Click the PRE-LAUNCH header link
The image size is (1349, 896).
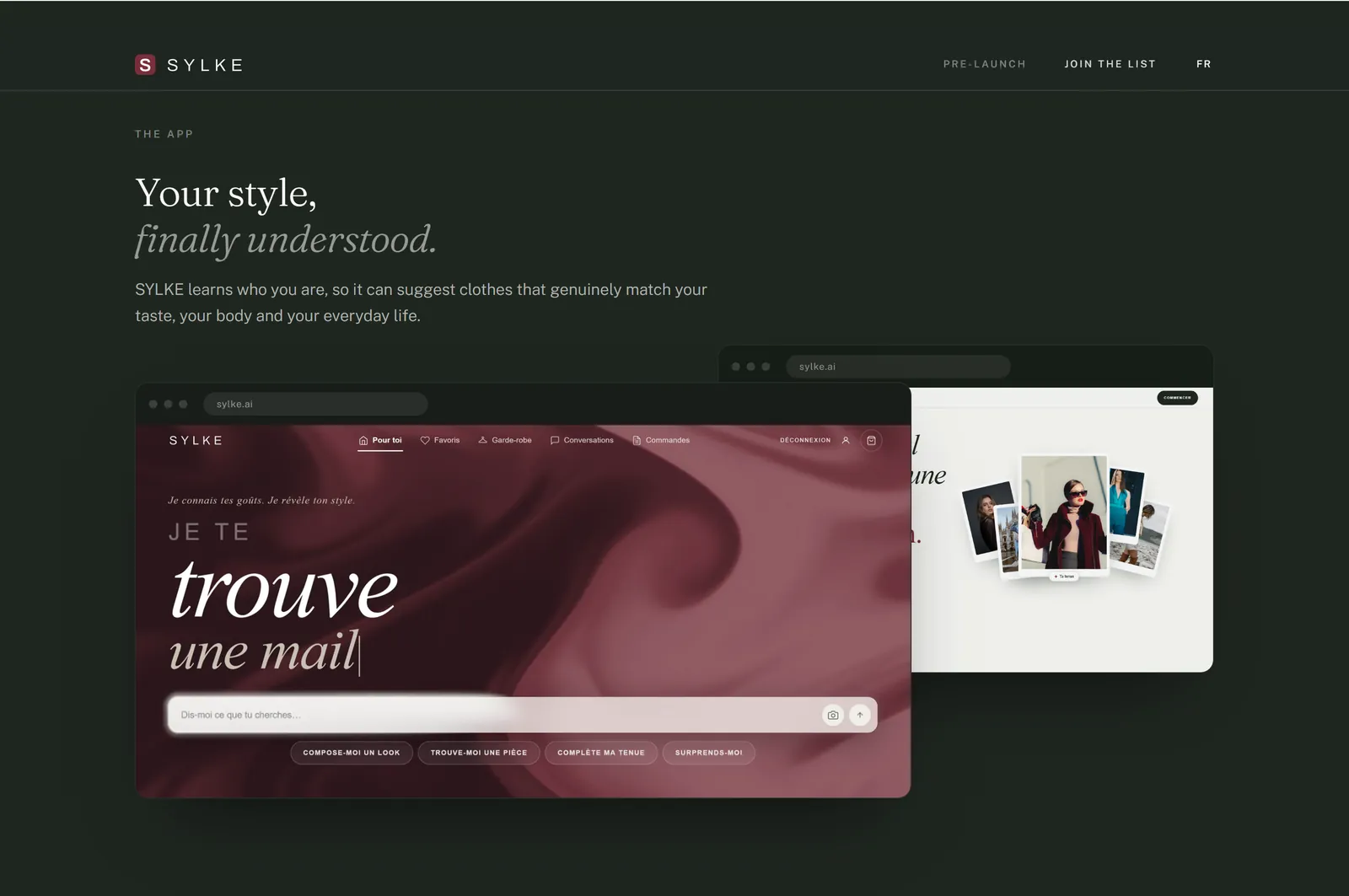[984, 64]
